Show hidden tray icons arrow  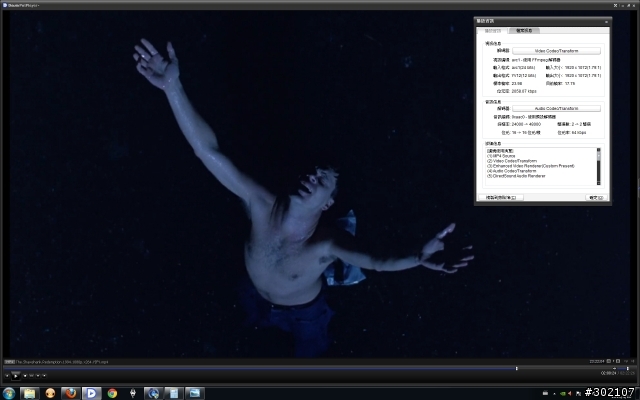coord(554,394)
